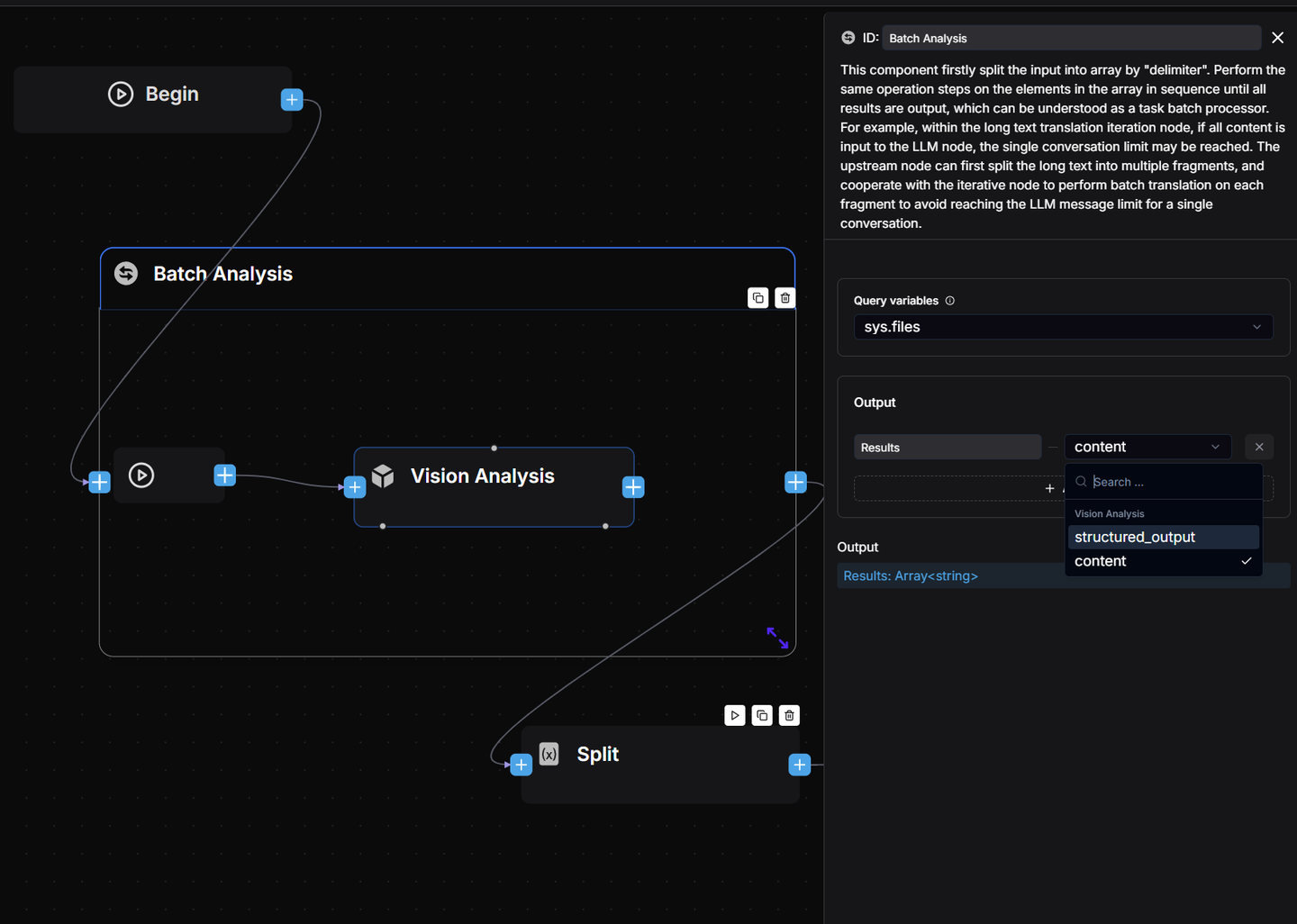The width and height of the screenshot is (1297, 924).
Task: Delete the Split node with the trash icon
Action: (789, 715)
